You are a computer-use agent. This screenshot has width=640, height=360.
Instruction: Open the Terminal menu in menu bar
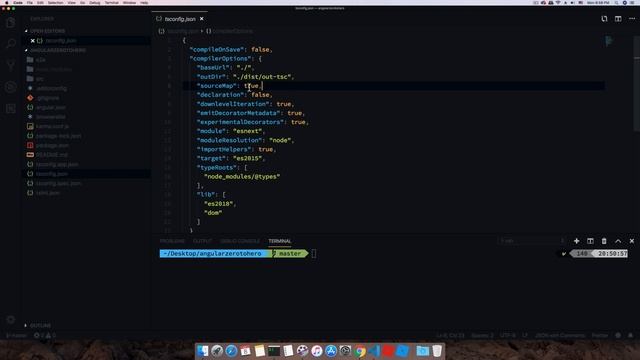click(x=111, y=3)
